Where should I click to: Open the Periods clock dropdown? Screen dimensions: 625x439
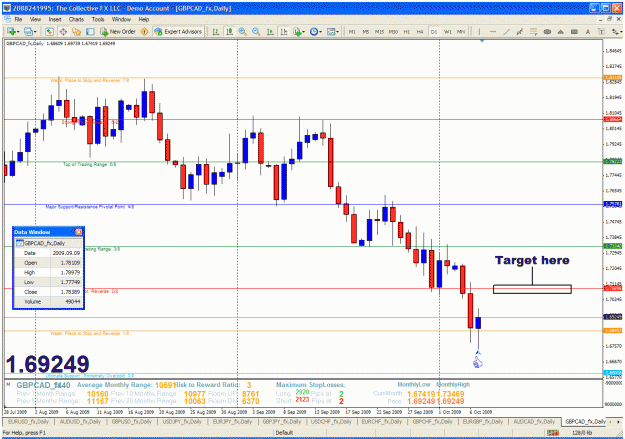[315, 31]
